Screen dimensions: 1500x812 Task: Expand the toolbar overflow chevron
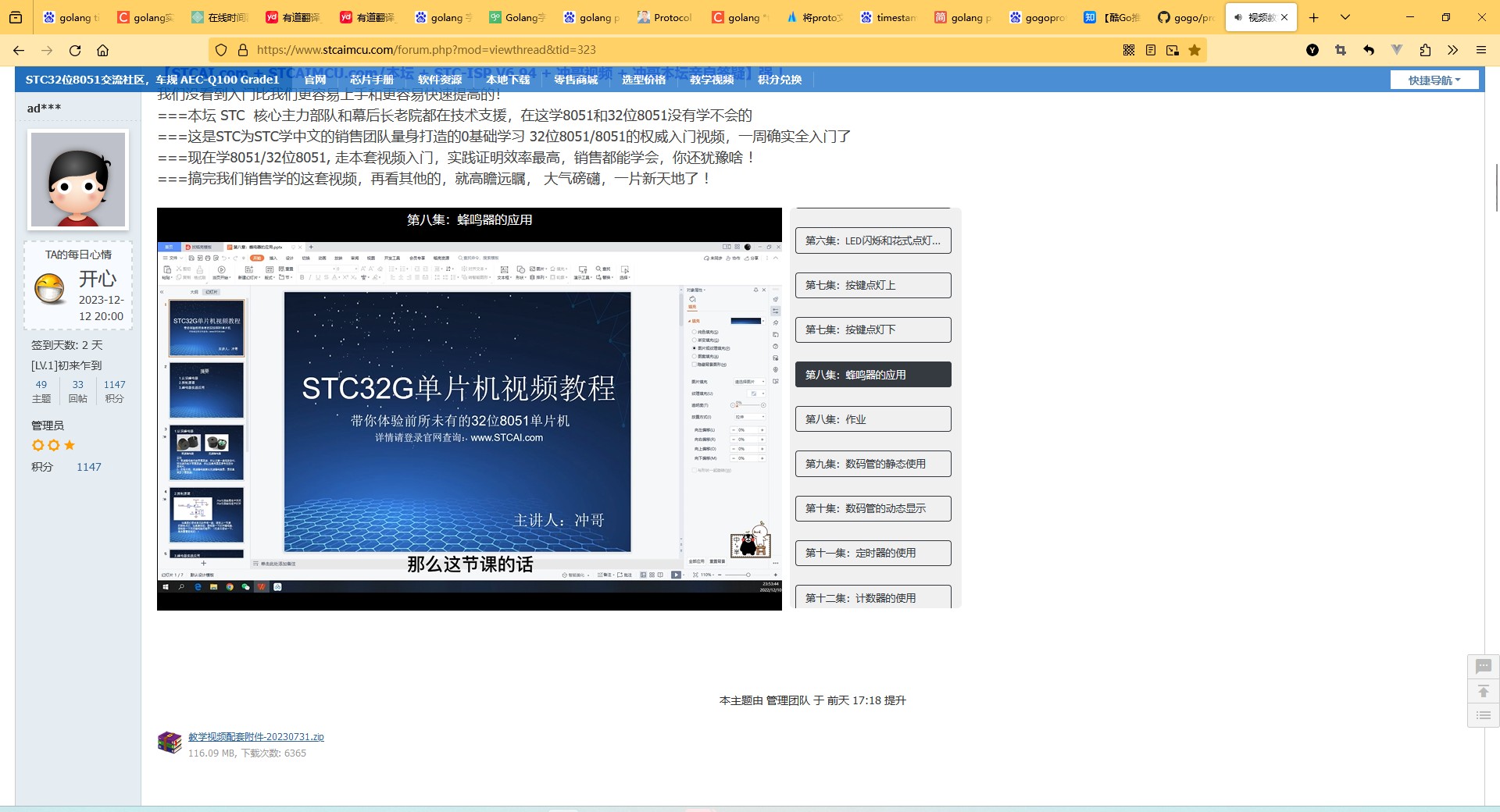[1453, 50]
